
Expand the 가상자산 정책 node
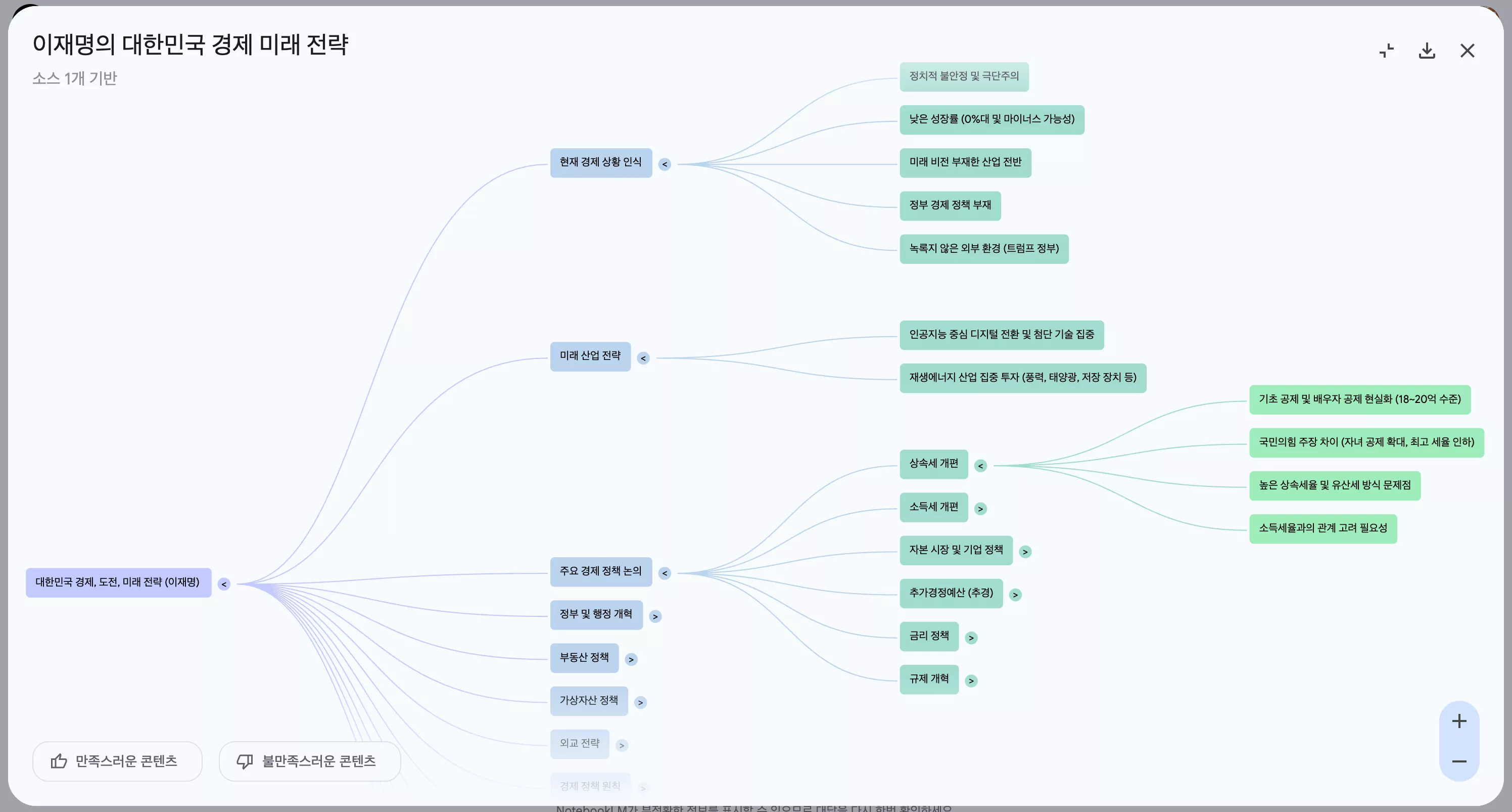[640, 702]
